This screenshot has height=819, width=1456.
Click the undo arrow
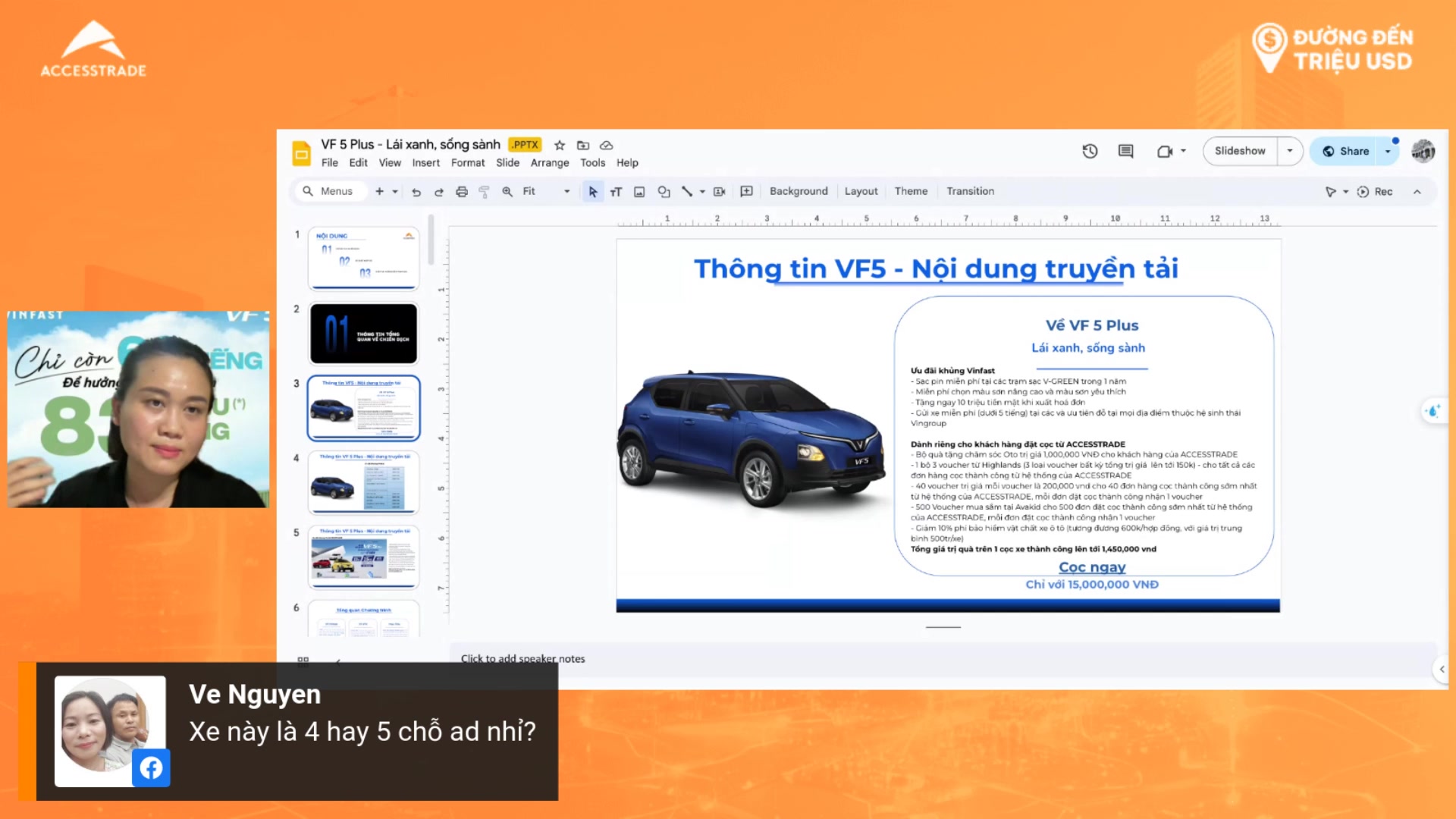[416, 192]
